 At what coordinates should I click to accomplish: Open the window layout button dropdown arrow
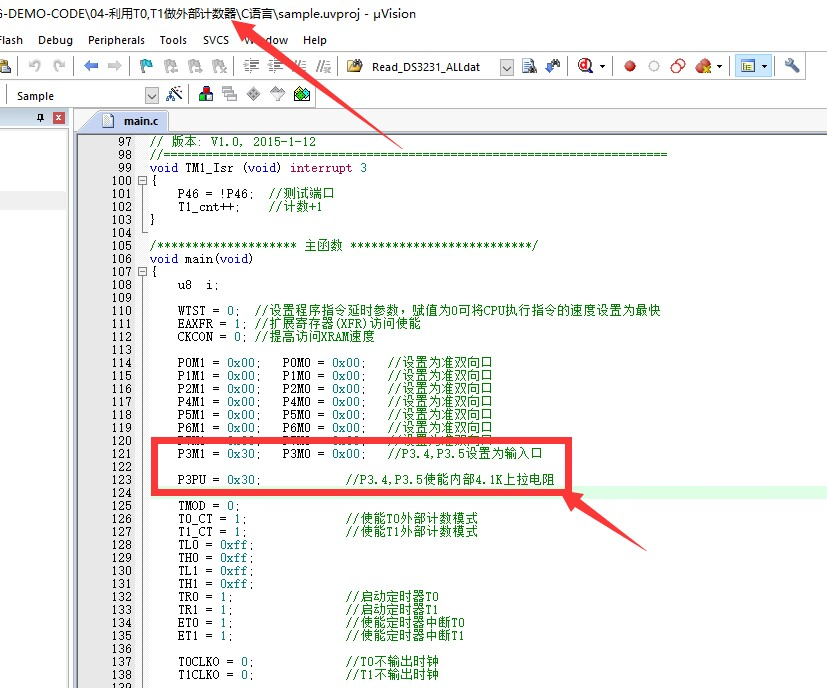point(765,67)
